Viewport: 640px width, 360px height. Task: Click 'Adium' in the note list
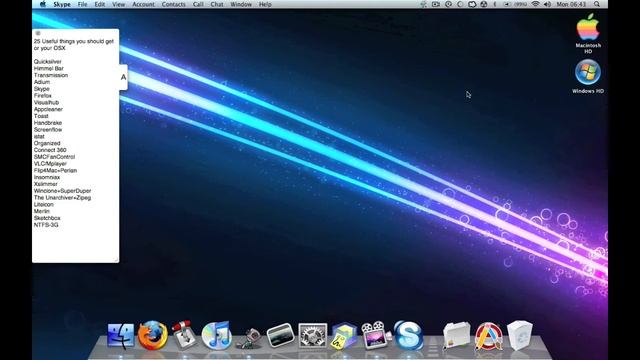click(42, 82)
